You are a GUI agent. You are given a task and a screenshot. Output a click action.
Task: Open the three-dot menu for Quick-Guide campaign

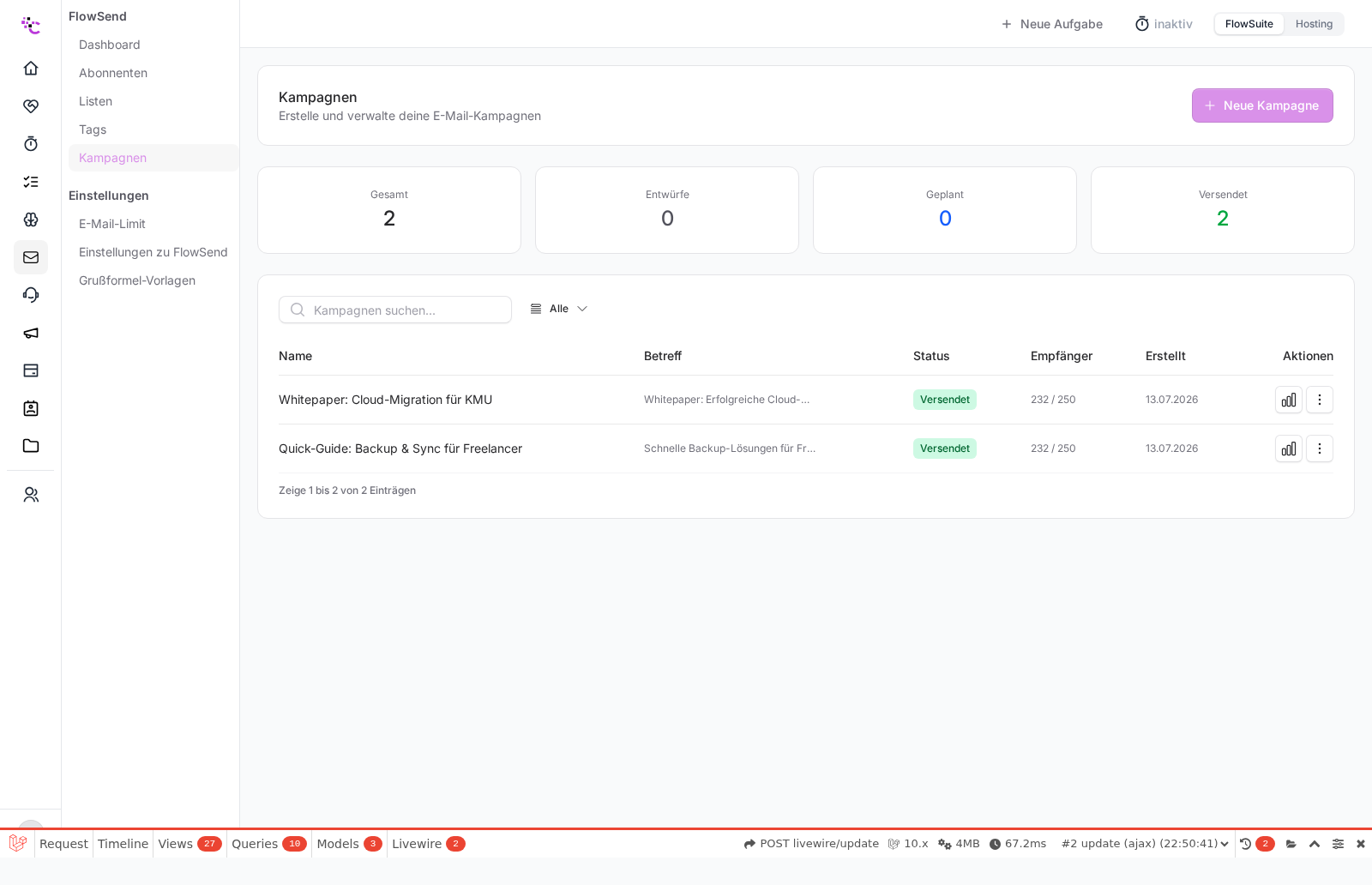pyautogui.click(x=1320, y=449)
